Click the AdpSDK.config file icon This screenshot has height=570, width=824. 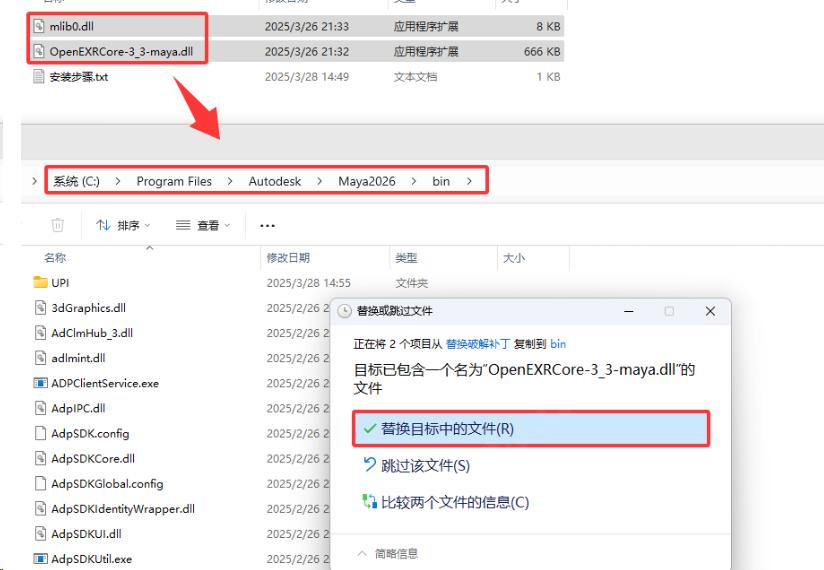pyautogui.click(x=40, y=433)
